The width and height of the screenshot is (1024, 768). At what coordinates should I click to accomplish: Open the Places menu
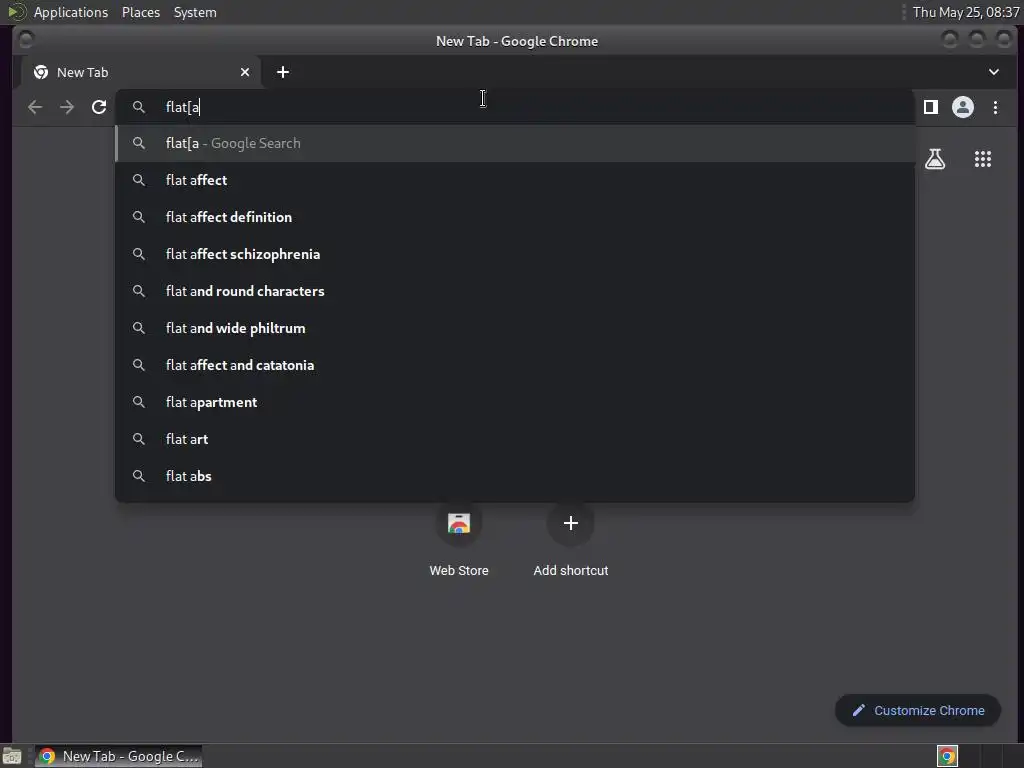click(141, 12)
